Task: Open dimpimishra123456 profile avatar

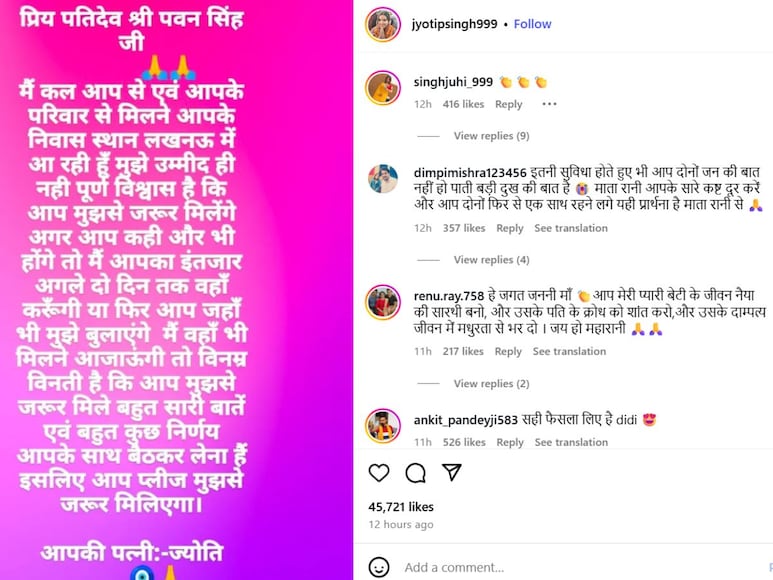Action: click(383, 179)
